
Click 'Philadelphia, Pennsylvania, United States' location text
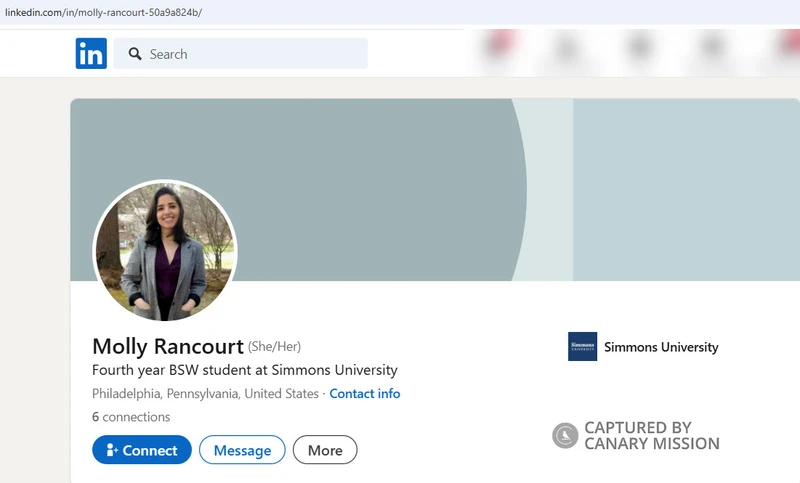(x=205, y=394)
